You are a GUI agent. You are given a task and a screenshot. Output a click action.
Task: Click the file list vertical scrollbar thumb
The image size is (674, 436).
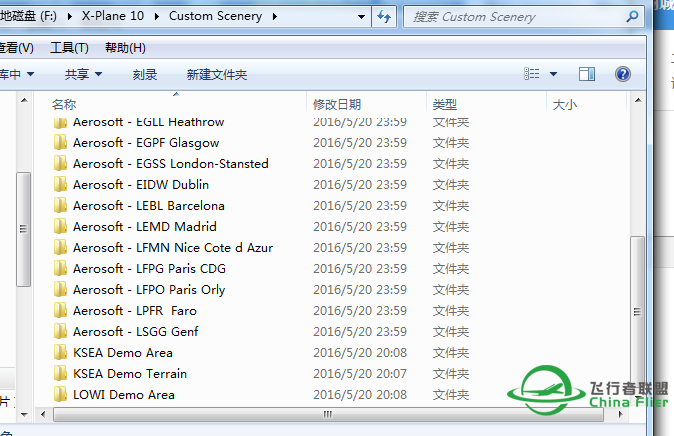637,311
